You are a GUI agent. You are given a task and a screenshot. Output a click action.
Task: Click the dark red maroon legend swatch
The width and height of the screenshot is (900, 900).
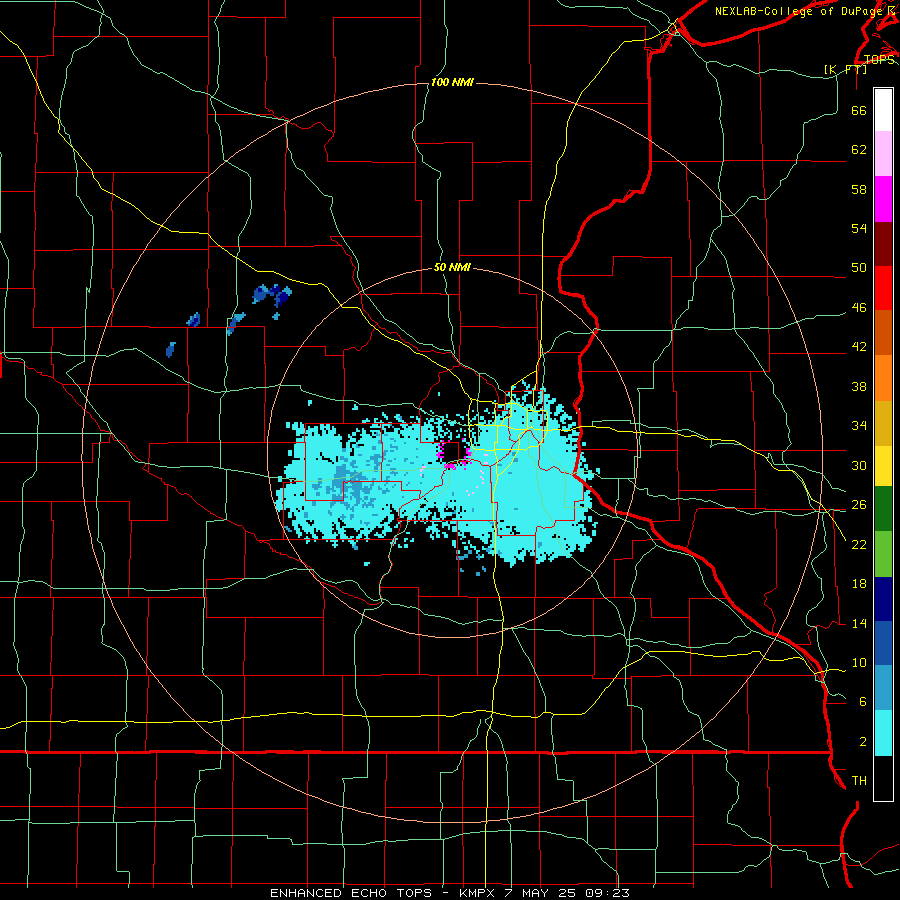click(883, 243)
